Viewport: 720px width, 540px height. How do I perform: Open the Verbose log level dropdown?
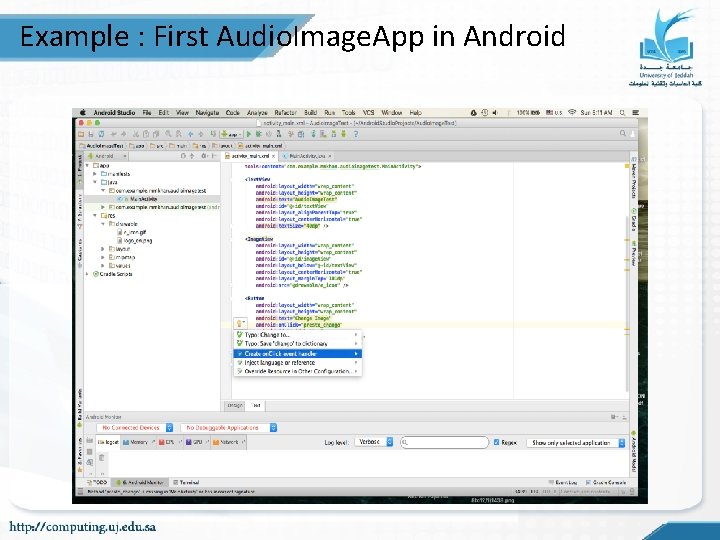[x=374, y=442]
